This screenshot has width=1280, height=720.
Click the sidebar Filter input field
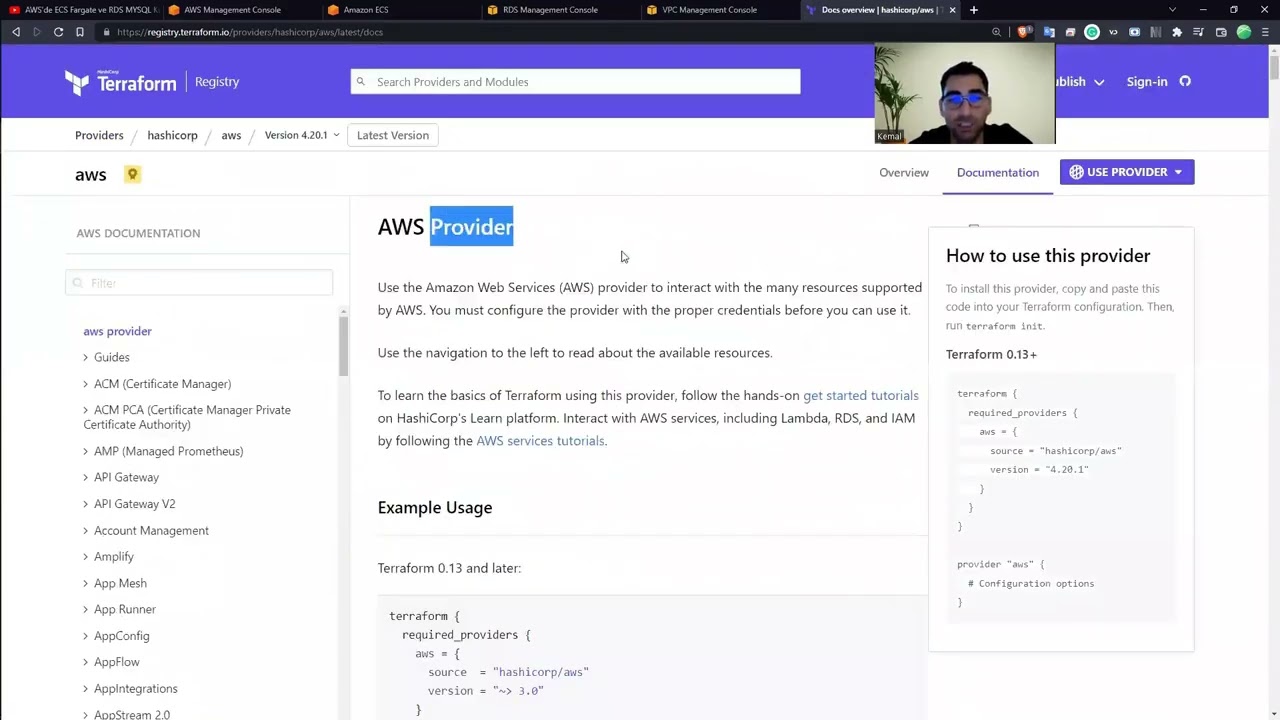click(x=199, y=283)
